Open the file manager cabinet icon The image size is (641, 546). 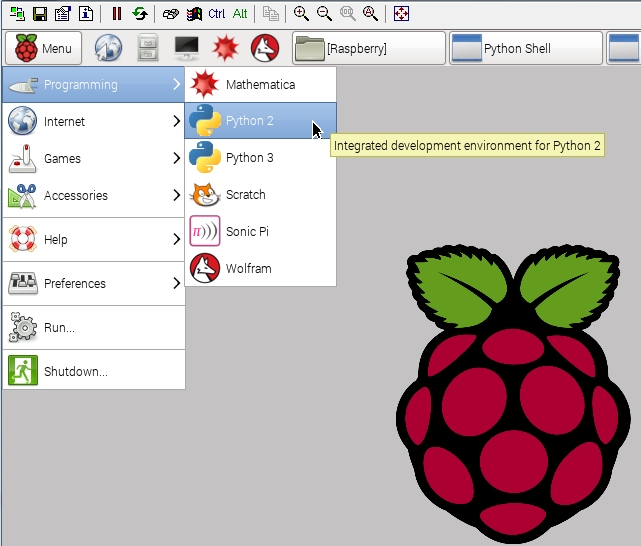point(147,48)
